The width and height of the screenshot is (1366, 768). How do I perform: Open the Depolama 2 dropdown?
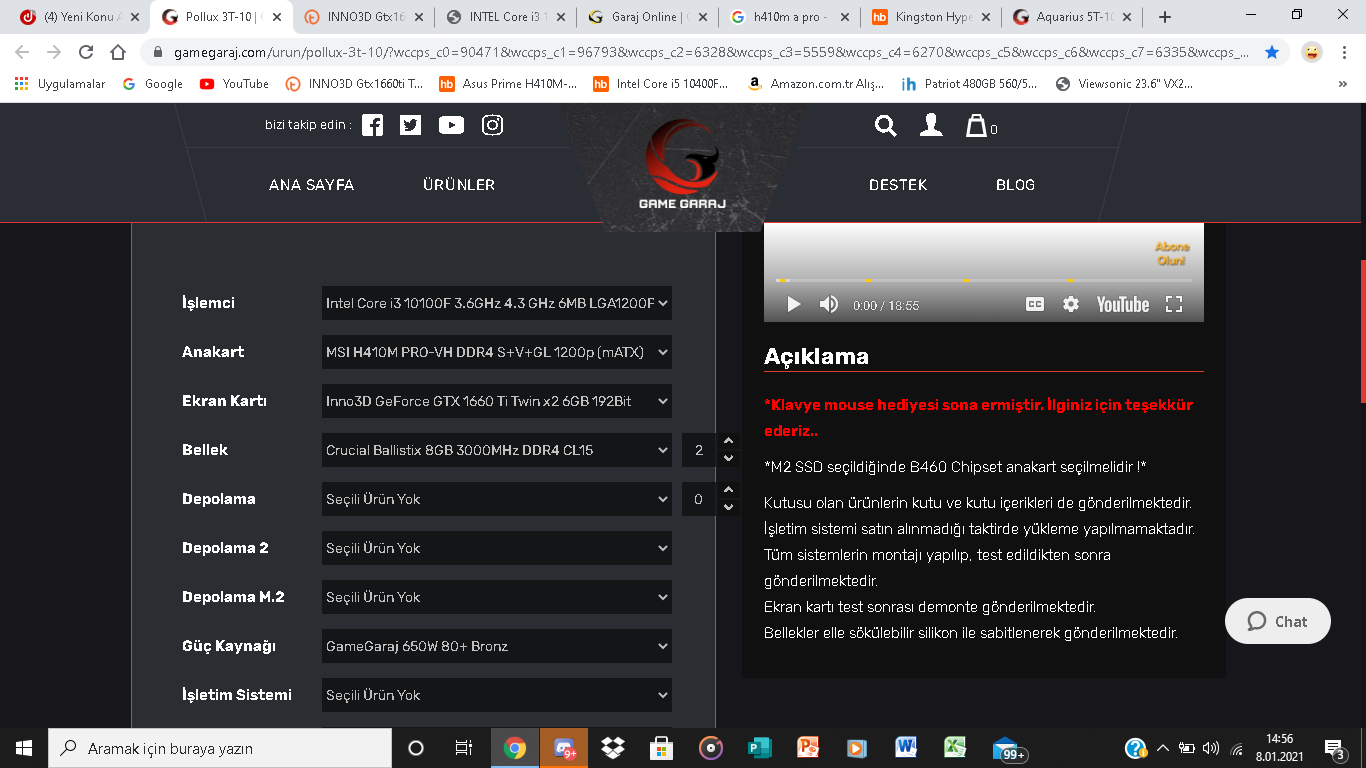point(497,548)
